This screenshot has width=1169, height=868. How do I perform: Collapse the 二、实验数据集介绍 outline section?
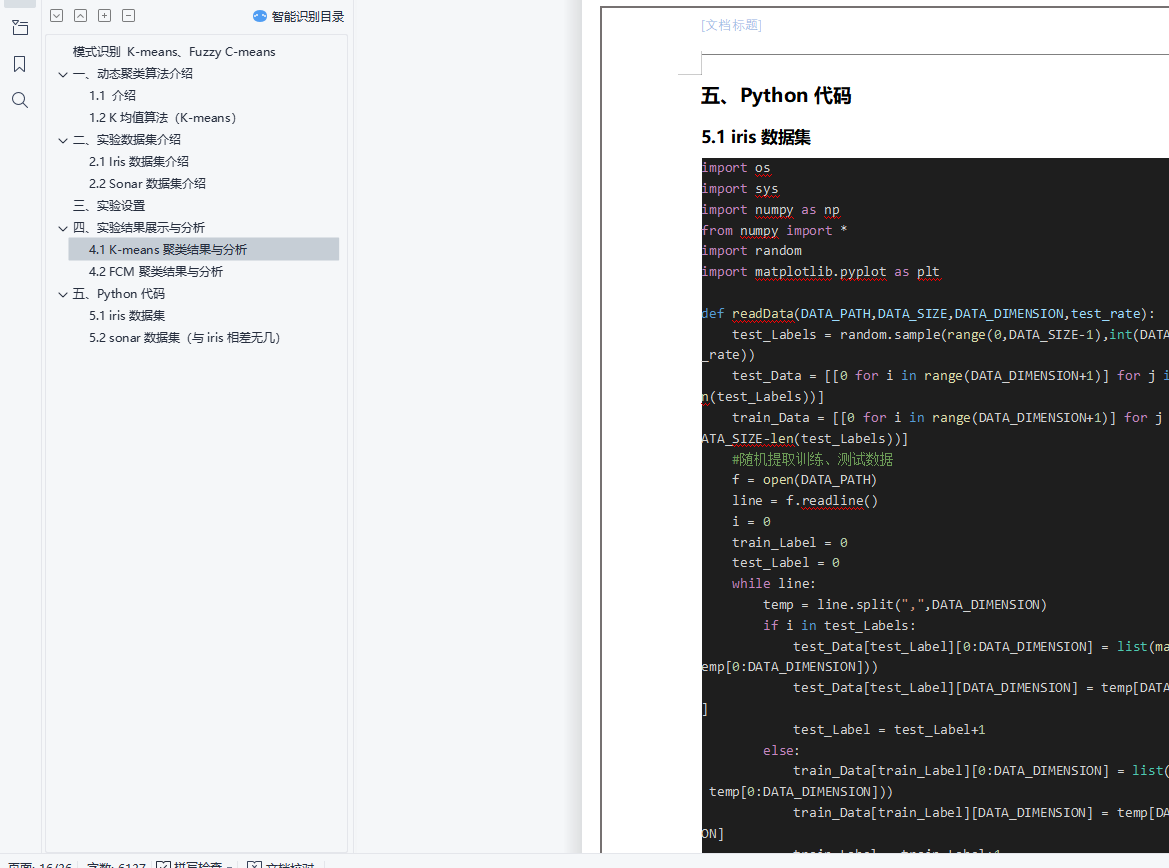tap(63, 140)
